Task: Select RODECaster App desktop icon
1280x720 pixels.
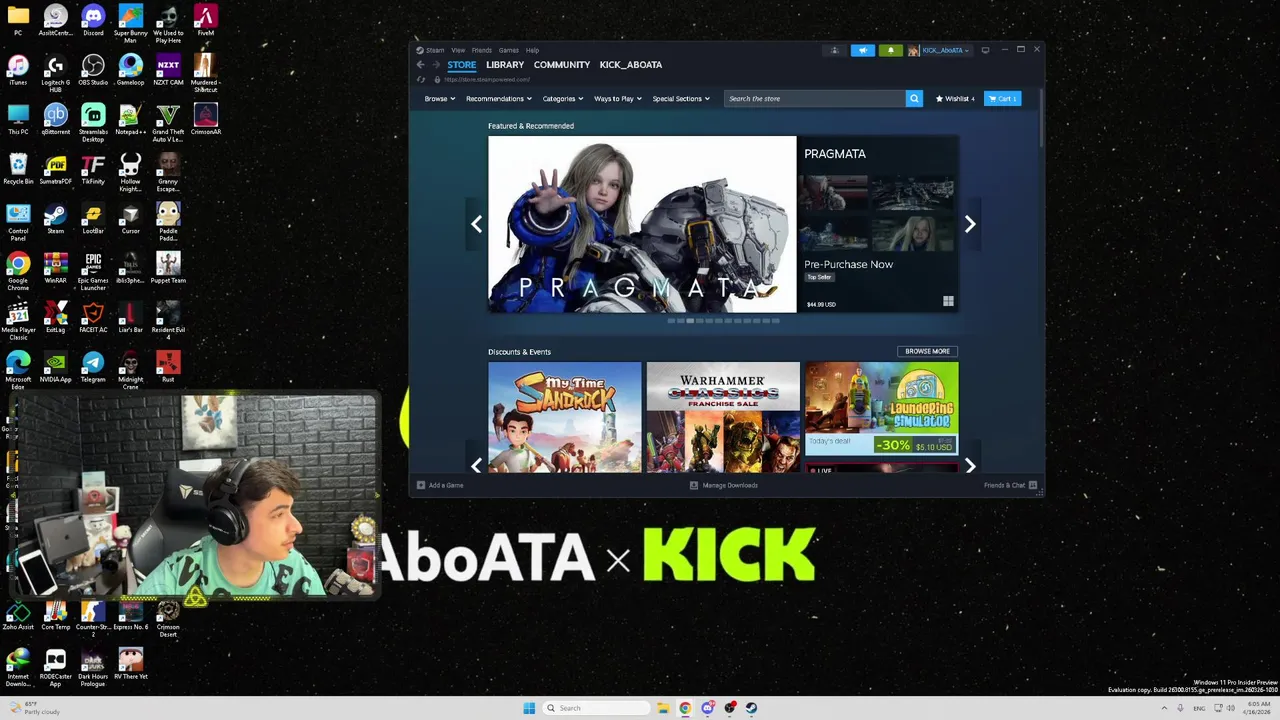Action: 55,667
